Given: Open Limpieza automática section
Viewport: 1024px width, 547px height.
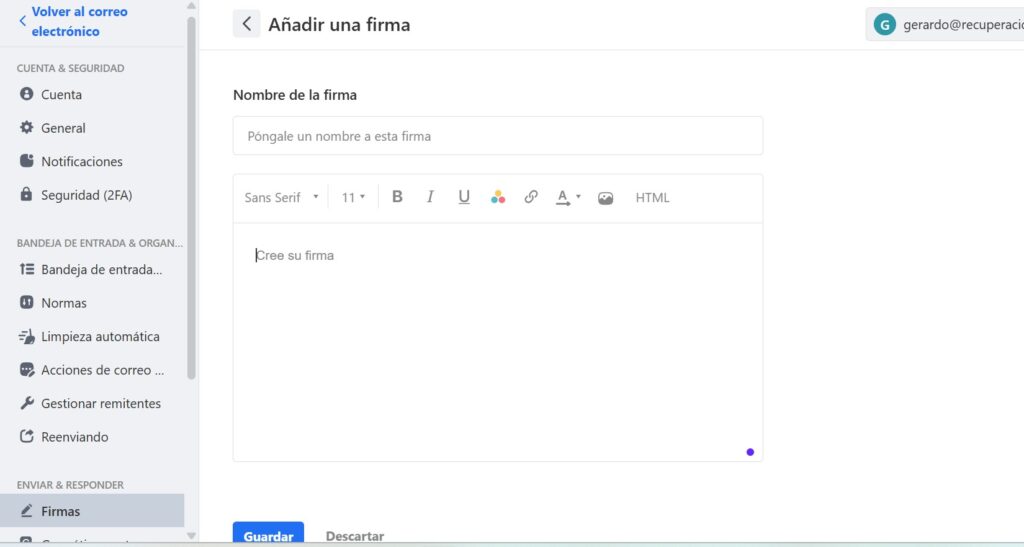Looking at the screenshot, I should (x=100, y=337).
